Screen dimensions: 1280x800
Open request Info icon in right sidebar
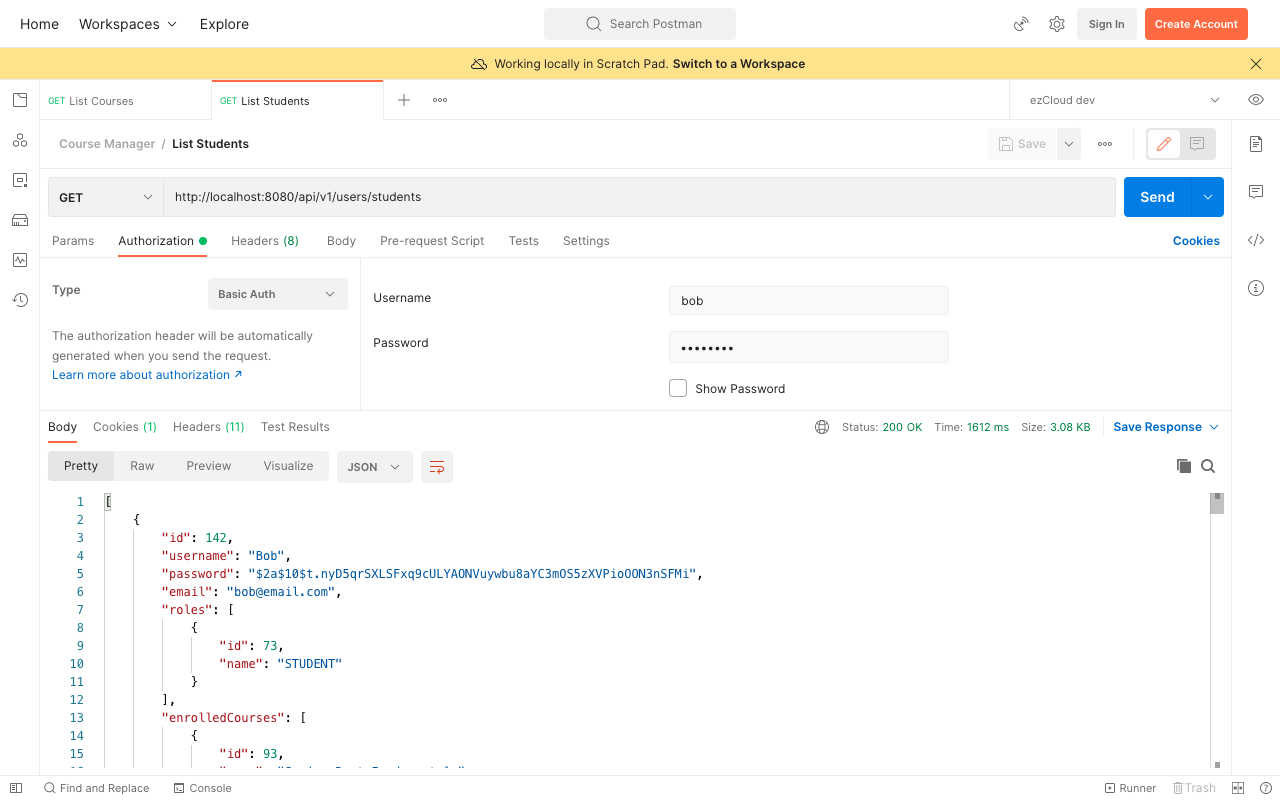click(x=1256, y=288)
